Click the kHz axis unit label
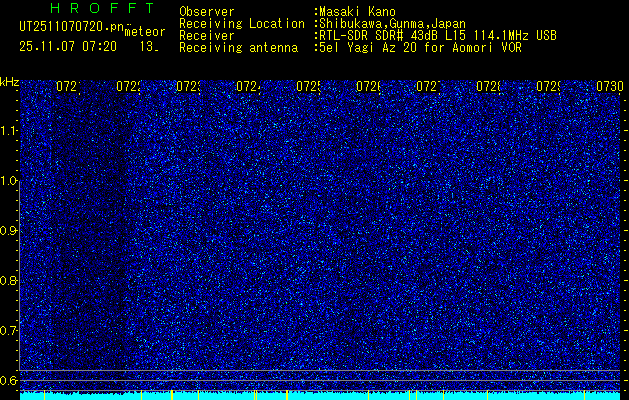 (9, 82)
